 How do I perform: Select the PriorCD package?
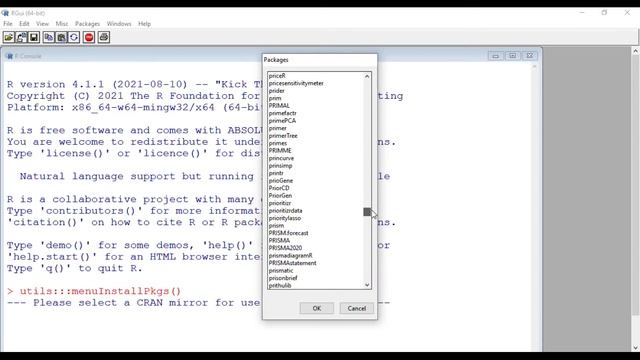coord(279,188)
